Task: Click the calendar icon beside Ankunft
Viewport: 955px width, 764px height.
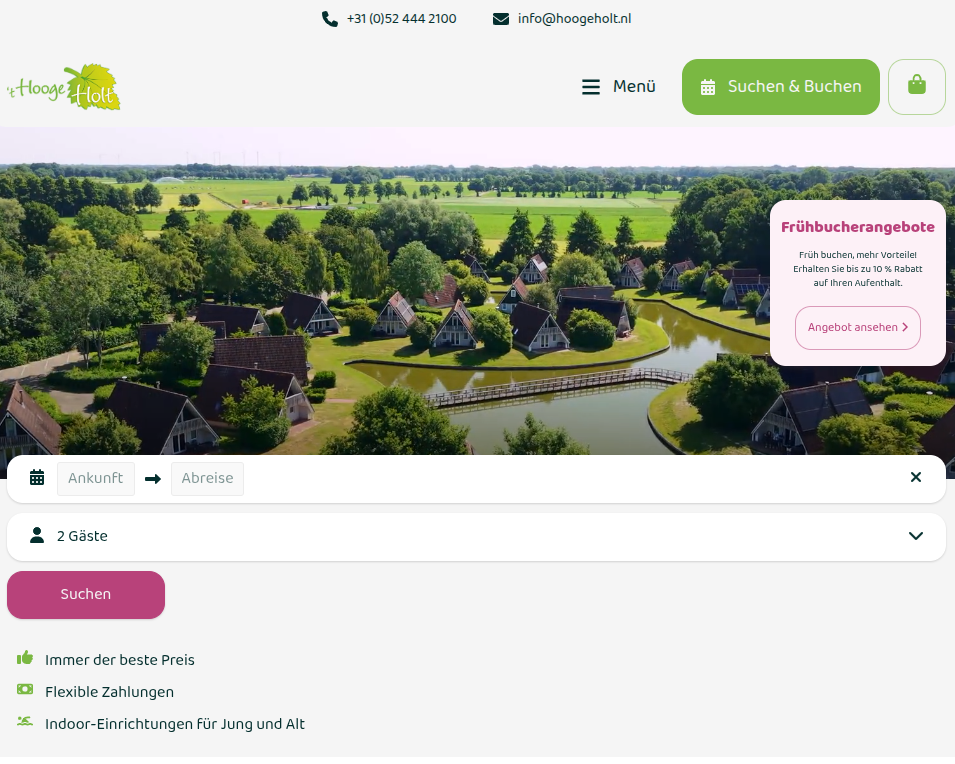Action: pos(37,478)
